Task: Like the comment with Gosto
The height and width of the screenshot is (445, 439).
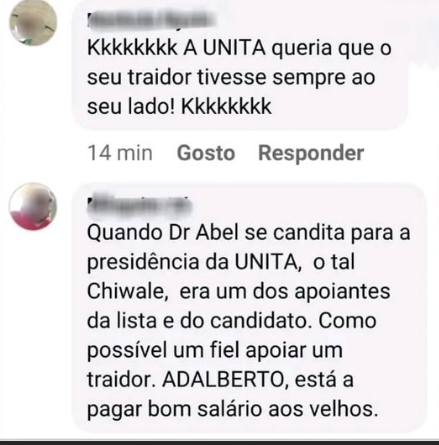Action: coord(206,153)
